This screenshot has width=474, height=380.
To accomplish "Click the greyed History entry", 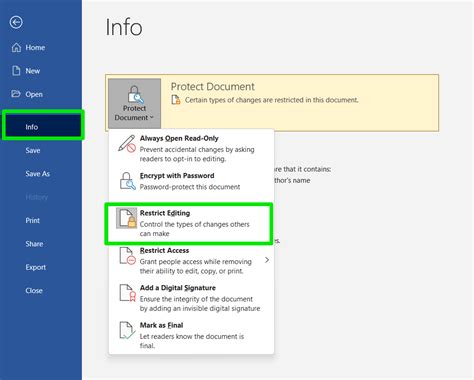I will tap(37, 197).
